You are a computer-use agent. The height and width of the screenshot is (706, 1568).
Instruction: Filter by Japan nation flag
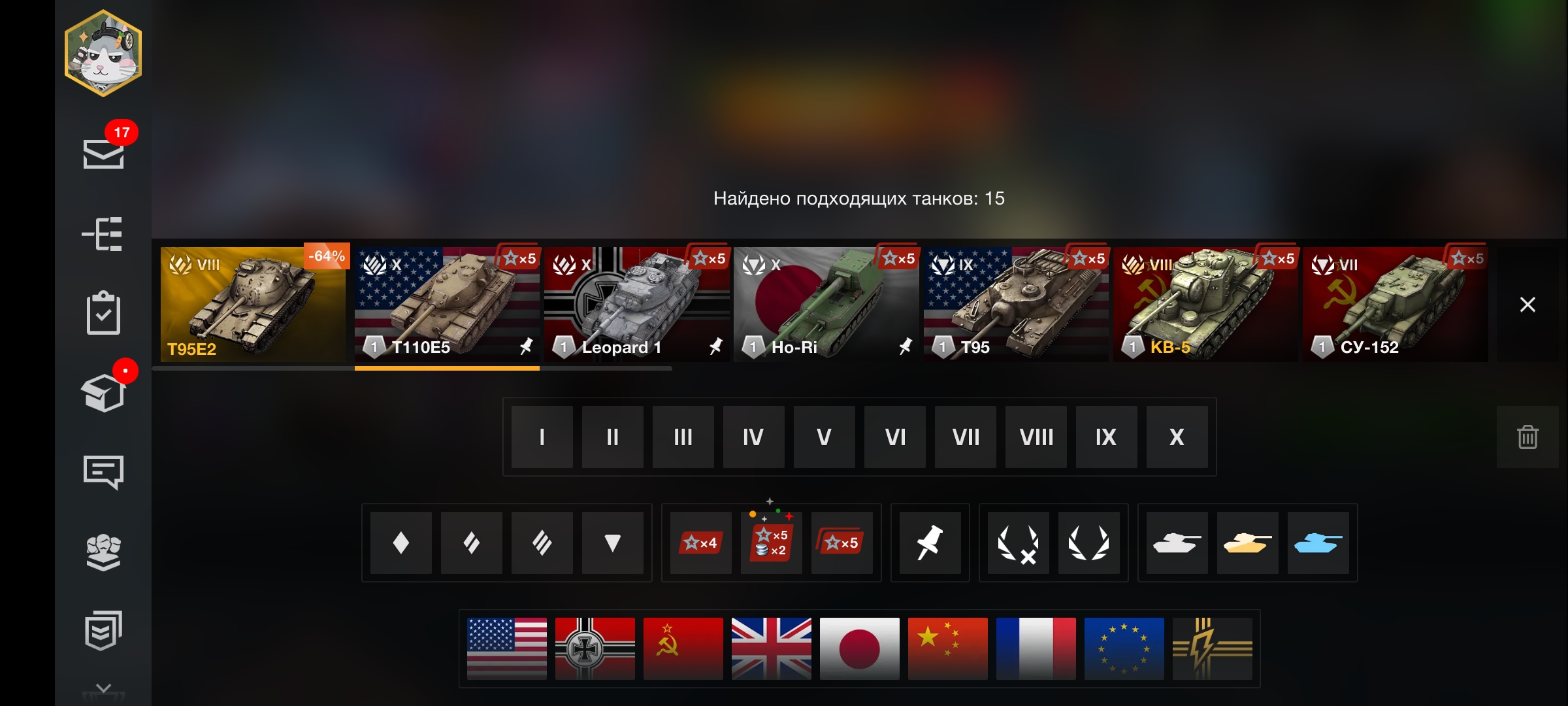[860, 648]
